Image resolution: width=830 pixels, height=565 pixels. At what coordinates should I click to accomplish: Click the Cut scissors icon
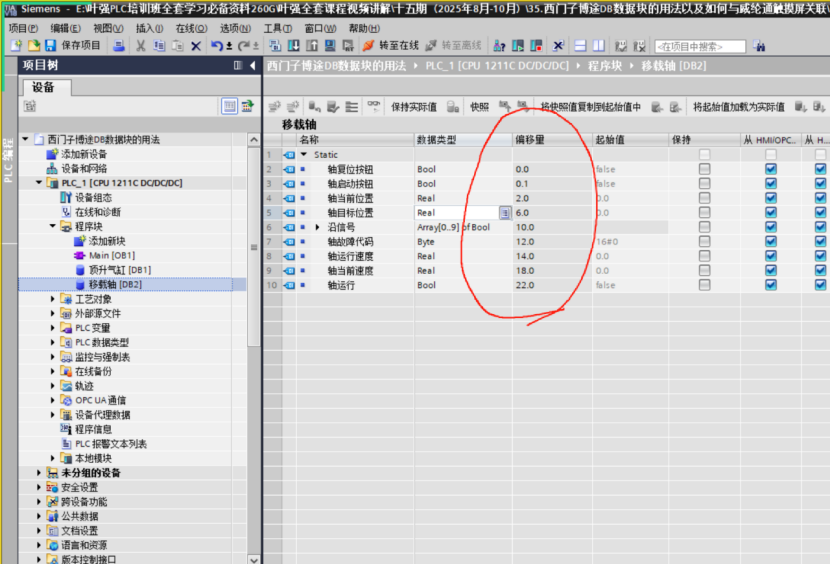pyautogui.click(x=141, y=46)
